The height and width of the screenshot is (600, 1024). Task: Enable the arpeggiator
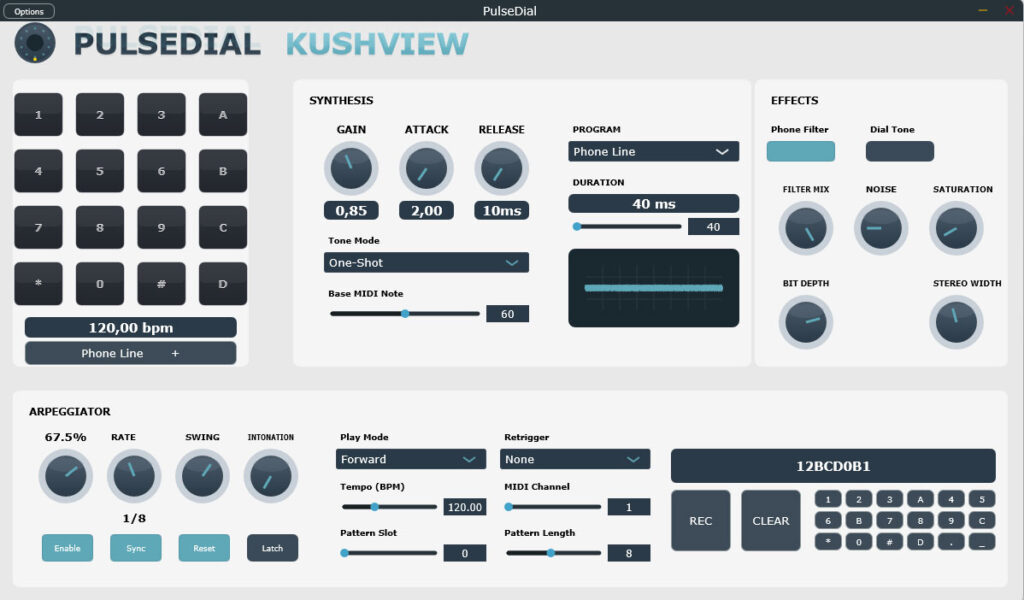point(67,548)
